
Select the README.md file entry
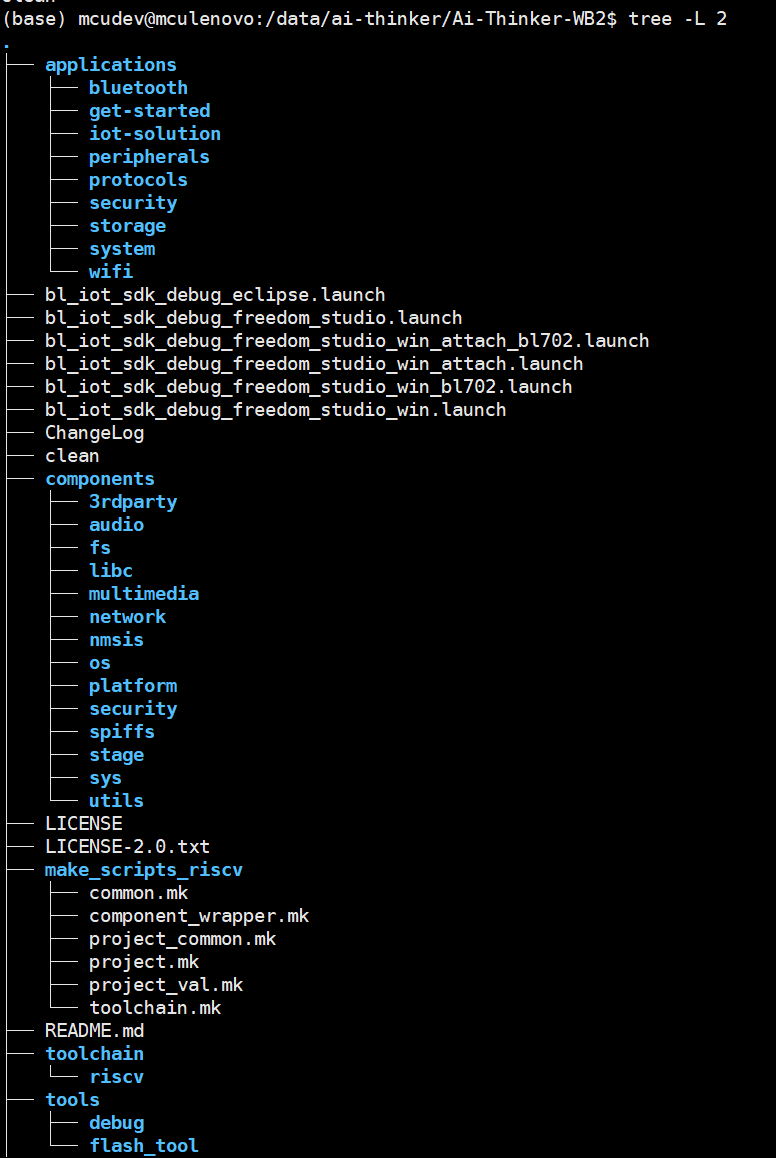(x=95, y=1030)
